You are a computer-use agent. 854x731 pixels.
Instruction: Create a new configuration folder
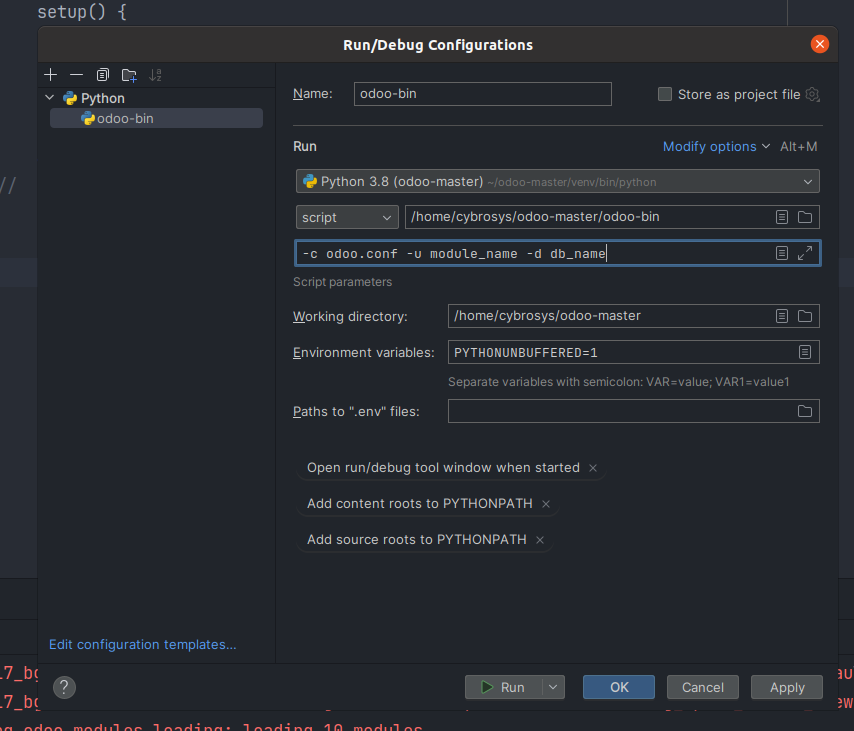point(129,75)
